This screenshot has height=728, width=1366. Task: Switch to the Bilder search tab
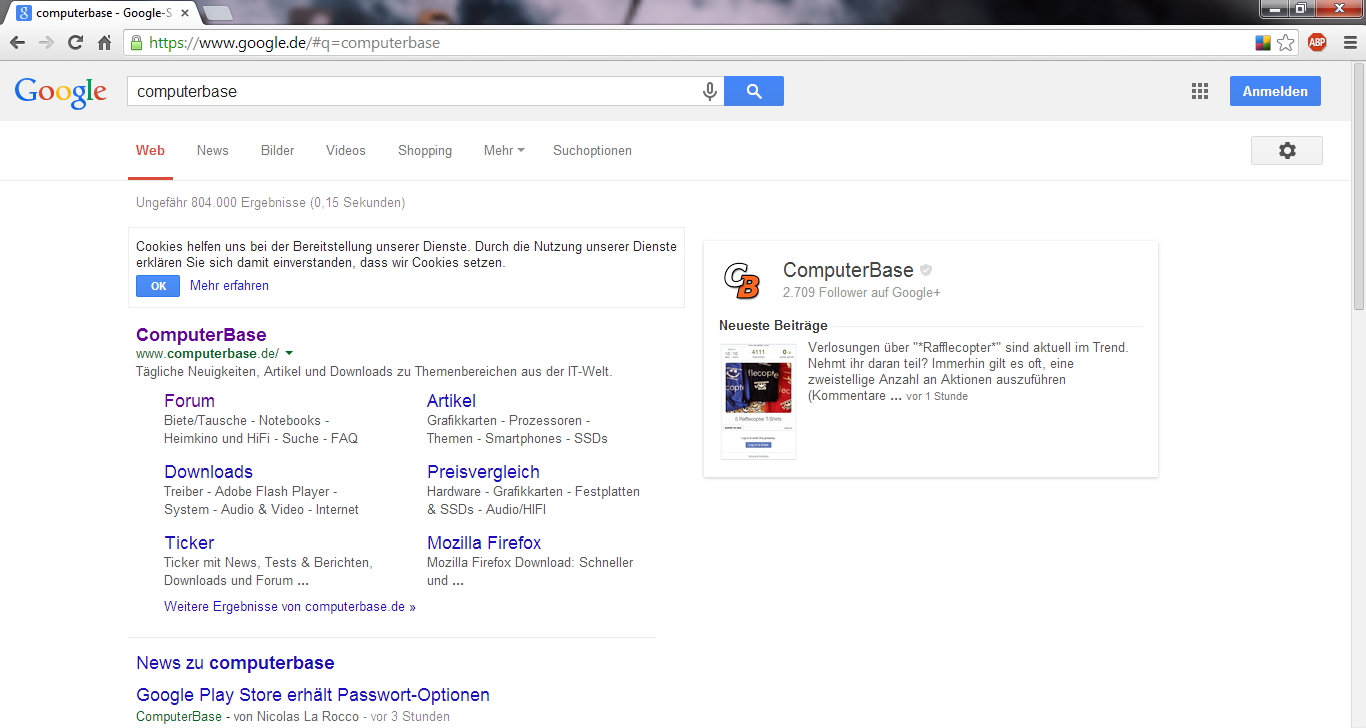click(277, 151)
